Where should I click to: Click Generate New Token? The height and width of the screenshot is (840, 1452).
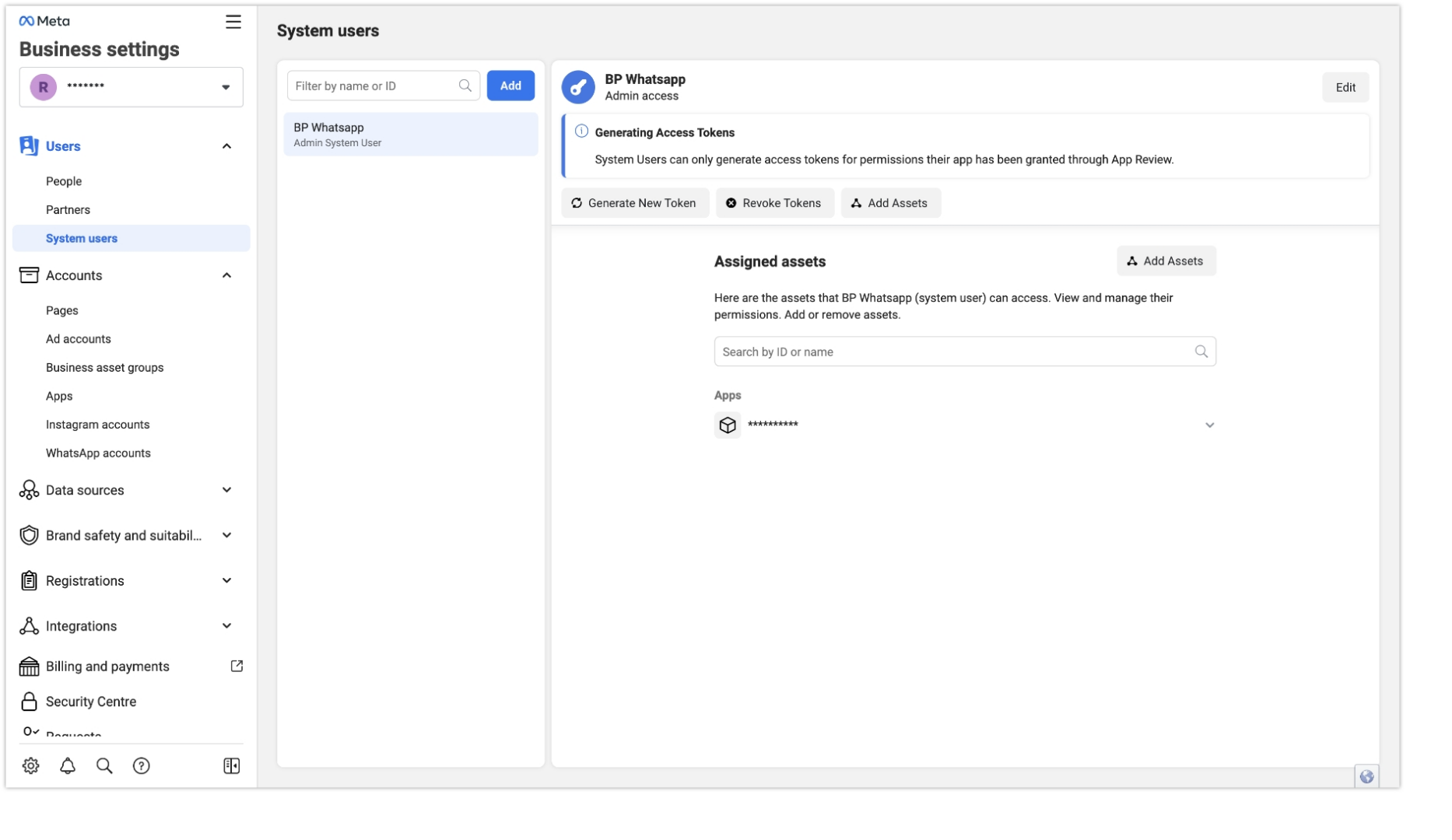coord(635,203)
